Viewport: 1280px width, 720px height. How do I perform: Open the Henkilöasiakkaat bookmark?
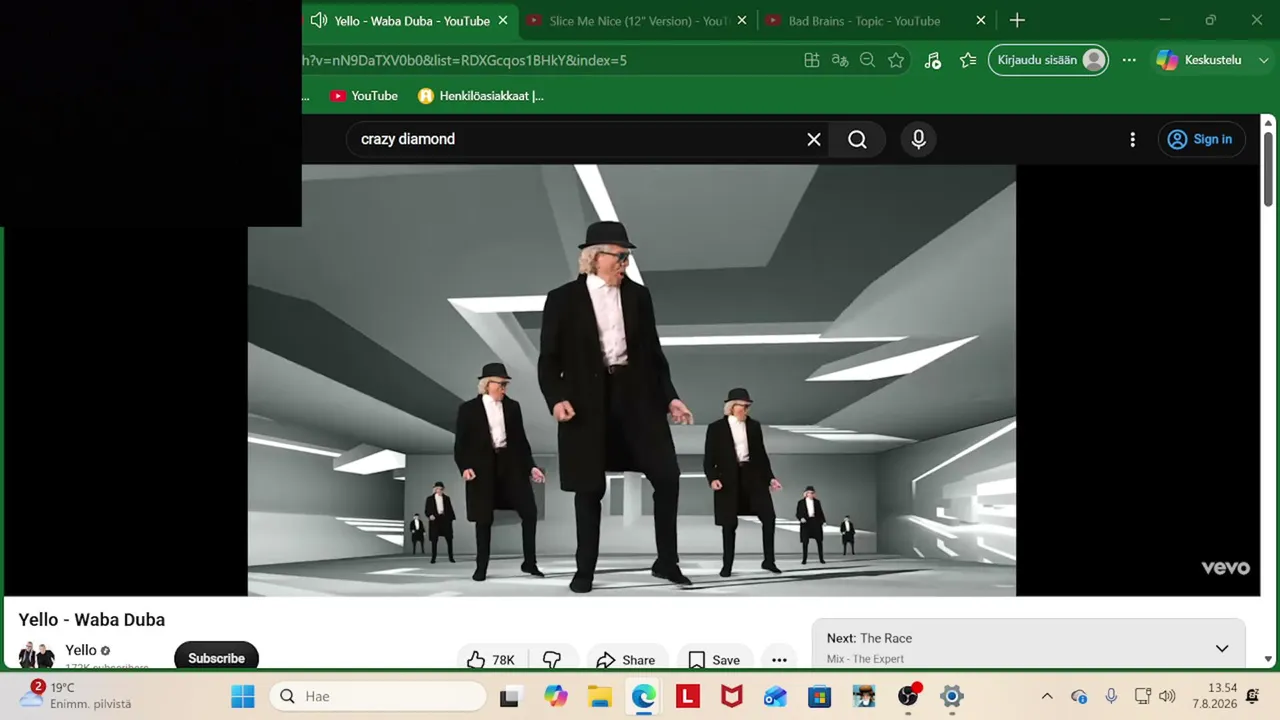[x=481, y=96]
